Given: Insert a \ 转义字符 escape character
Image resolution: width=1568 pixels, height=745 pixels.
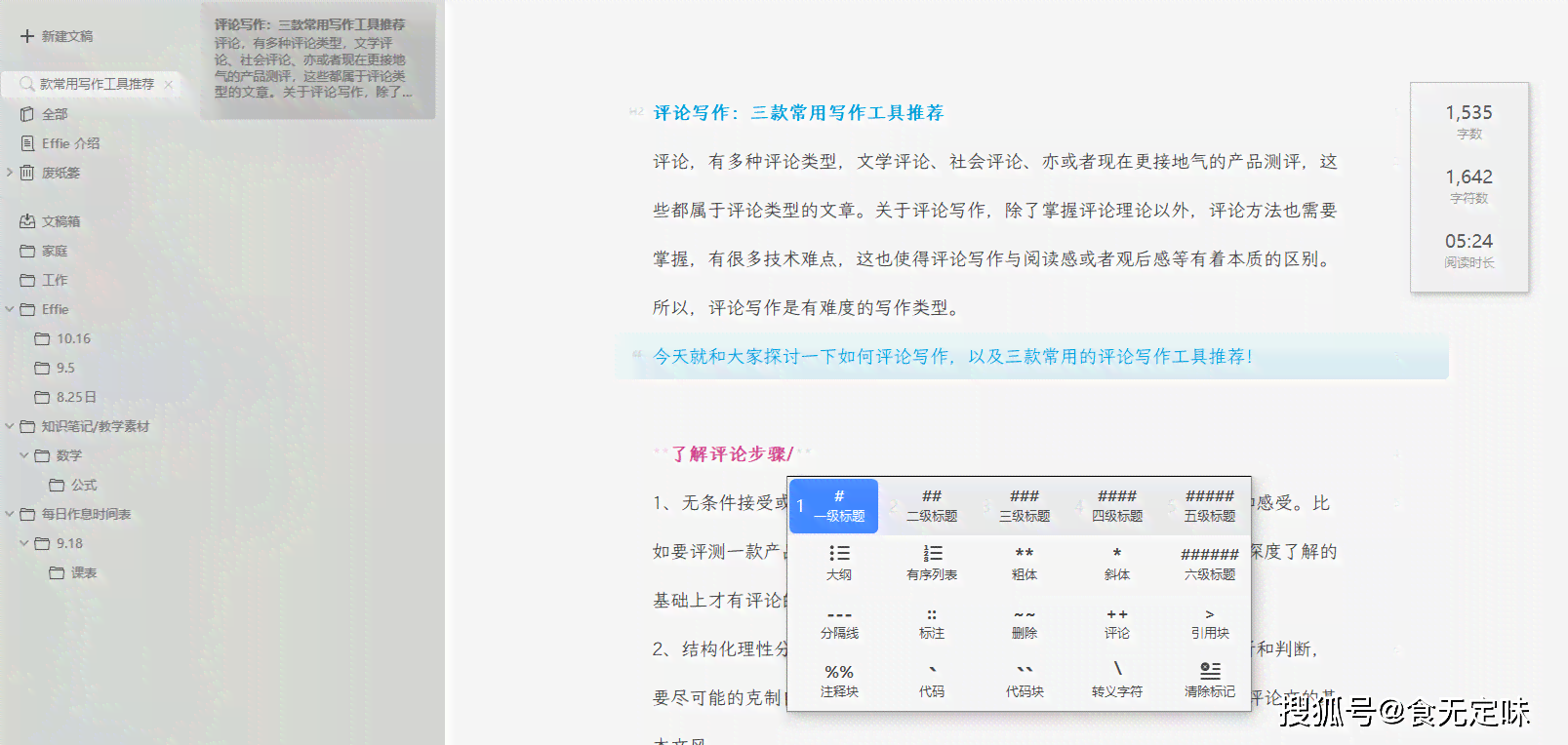Looking at the screenshot, I should click(x=1117, y=682).
